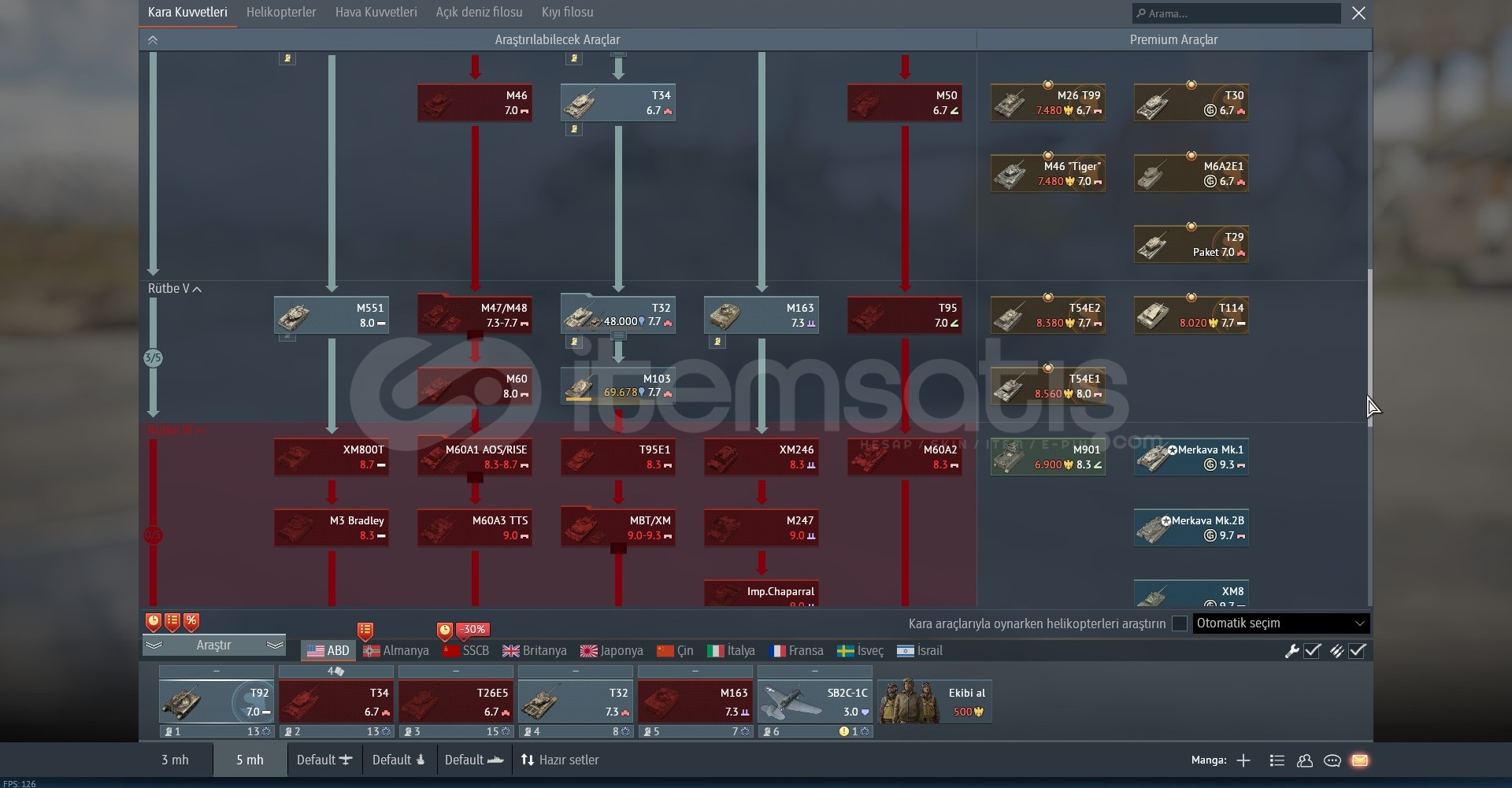Select the İsveç nation tab
Image resolution: width=1512 pixels, height=788 pixels.
[860, 651]
